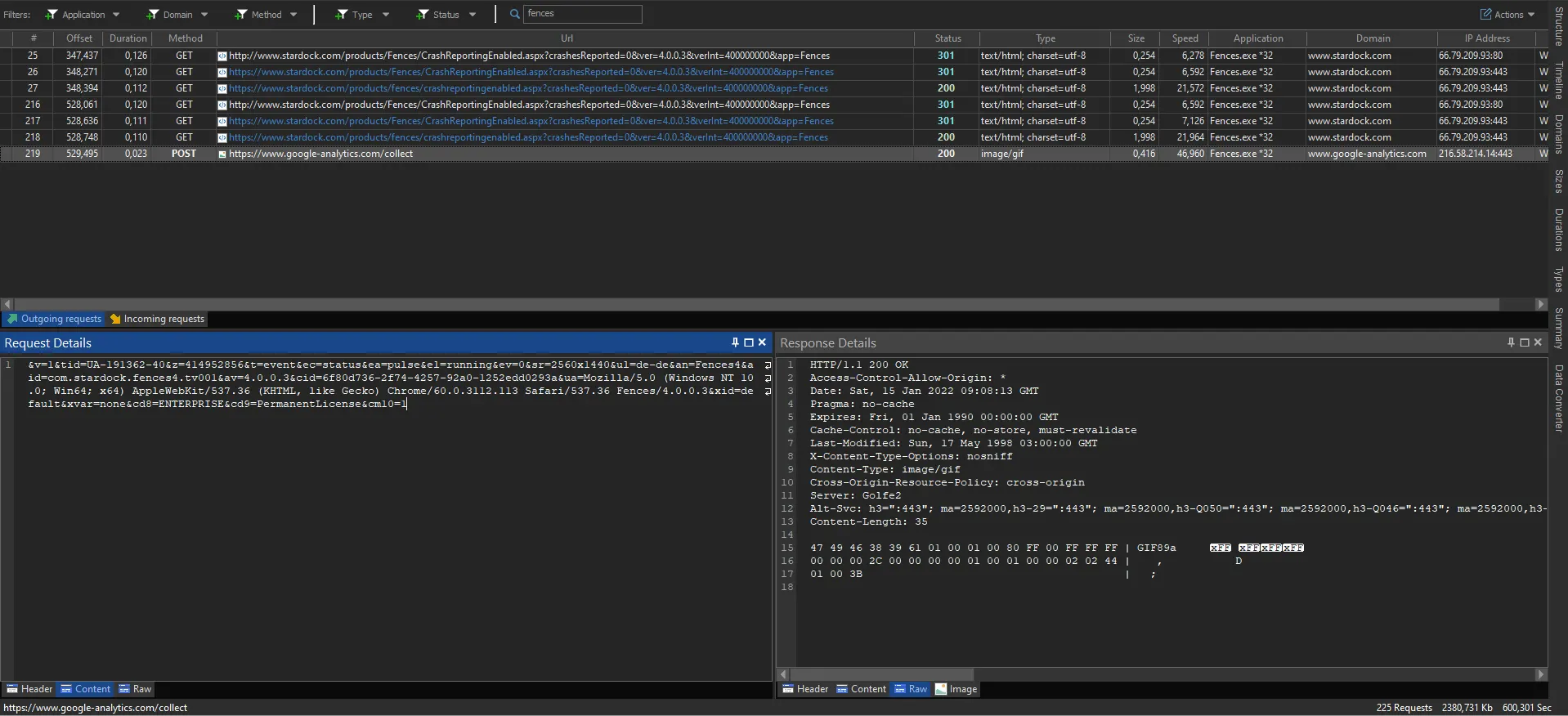Pin the Response Details panel
Image resolution: width=1568 pixels, height=716 pixels.
click(x=1511, y=342)
